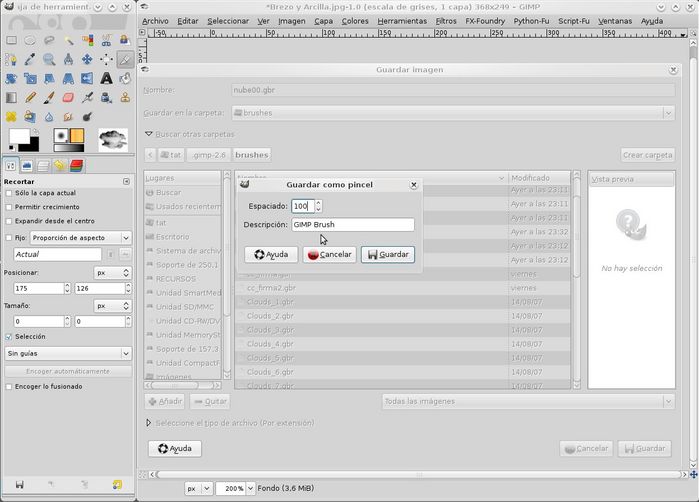Check Expandir desde el centro
Screen dimensions: 699x502
tap(8, 221)
